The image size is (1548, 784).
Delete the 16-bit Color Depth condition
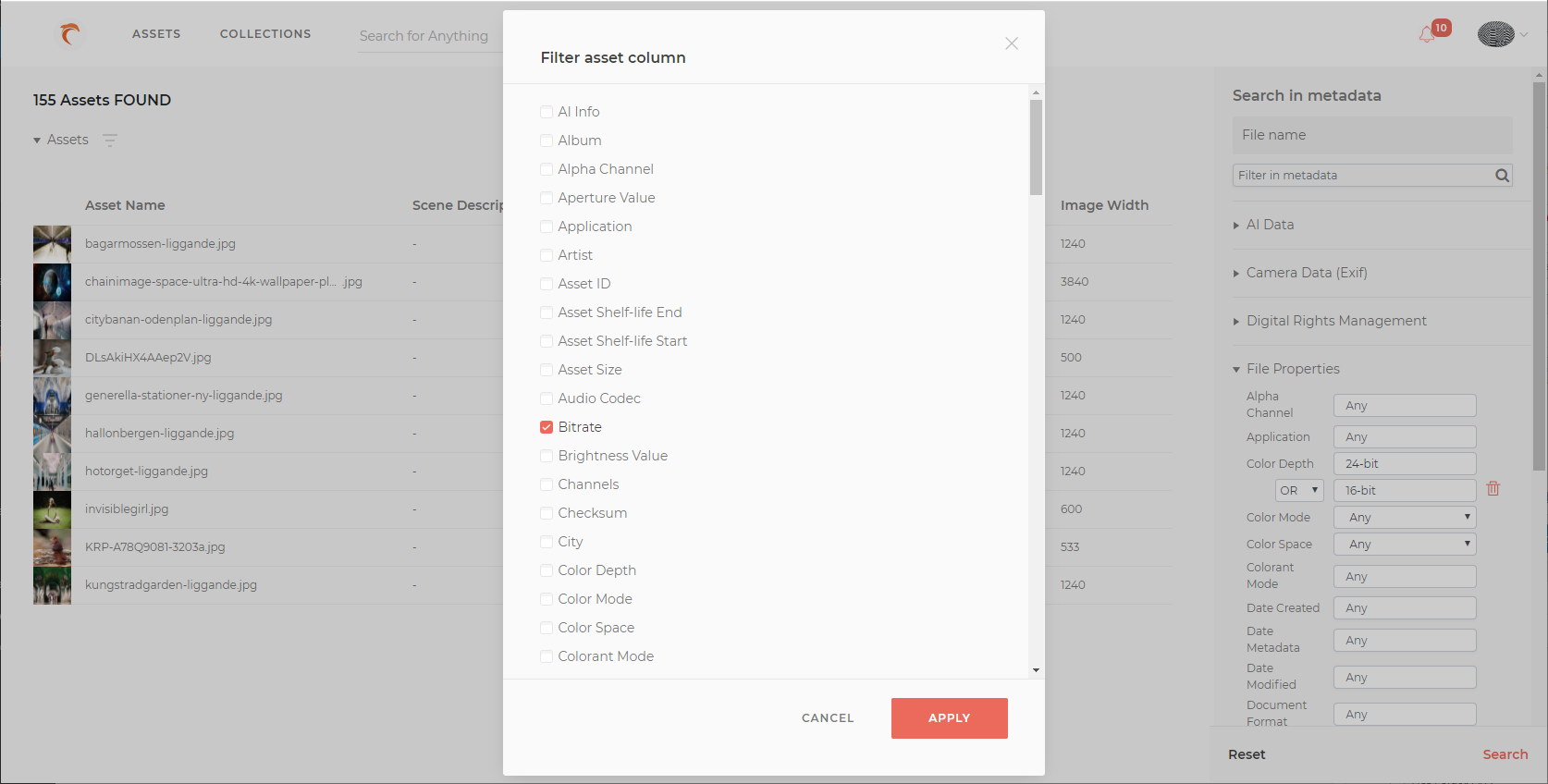[x=1493, y=489]
